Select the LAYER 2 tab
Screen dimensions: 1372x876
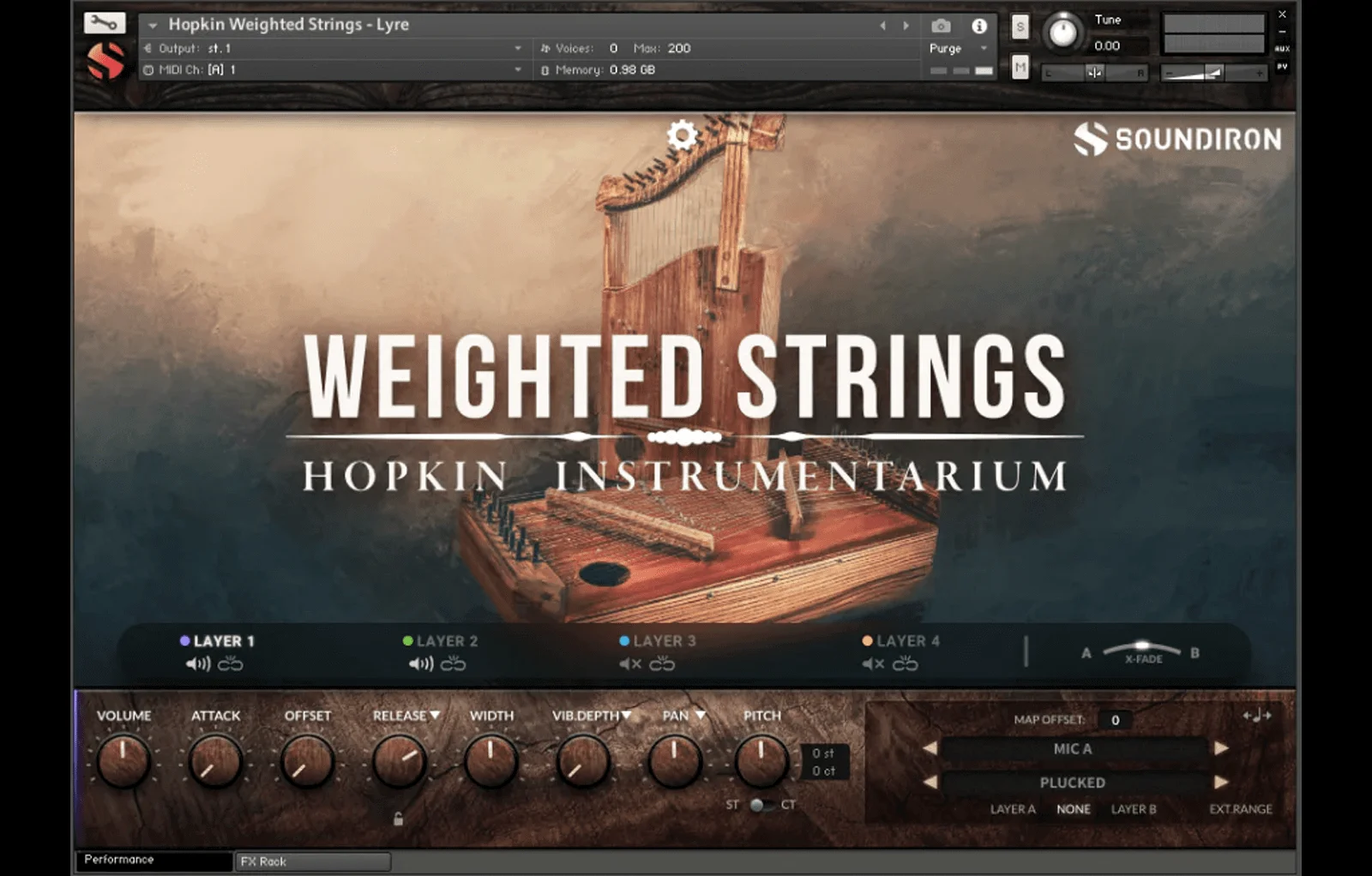point(447,640)
